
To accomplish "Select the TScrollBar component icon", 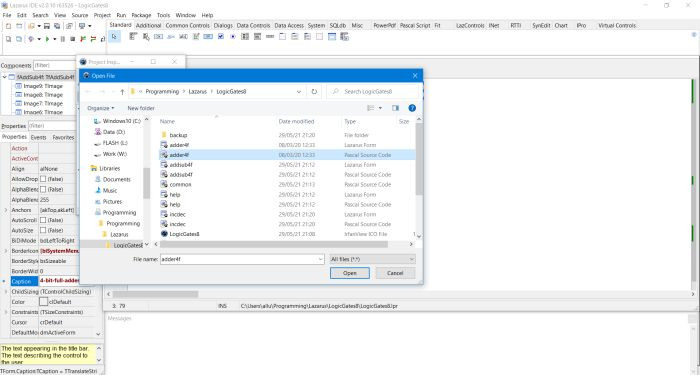I will pos(270,37).
